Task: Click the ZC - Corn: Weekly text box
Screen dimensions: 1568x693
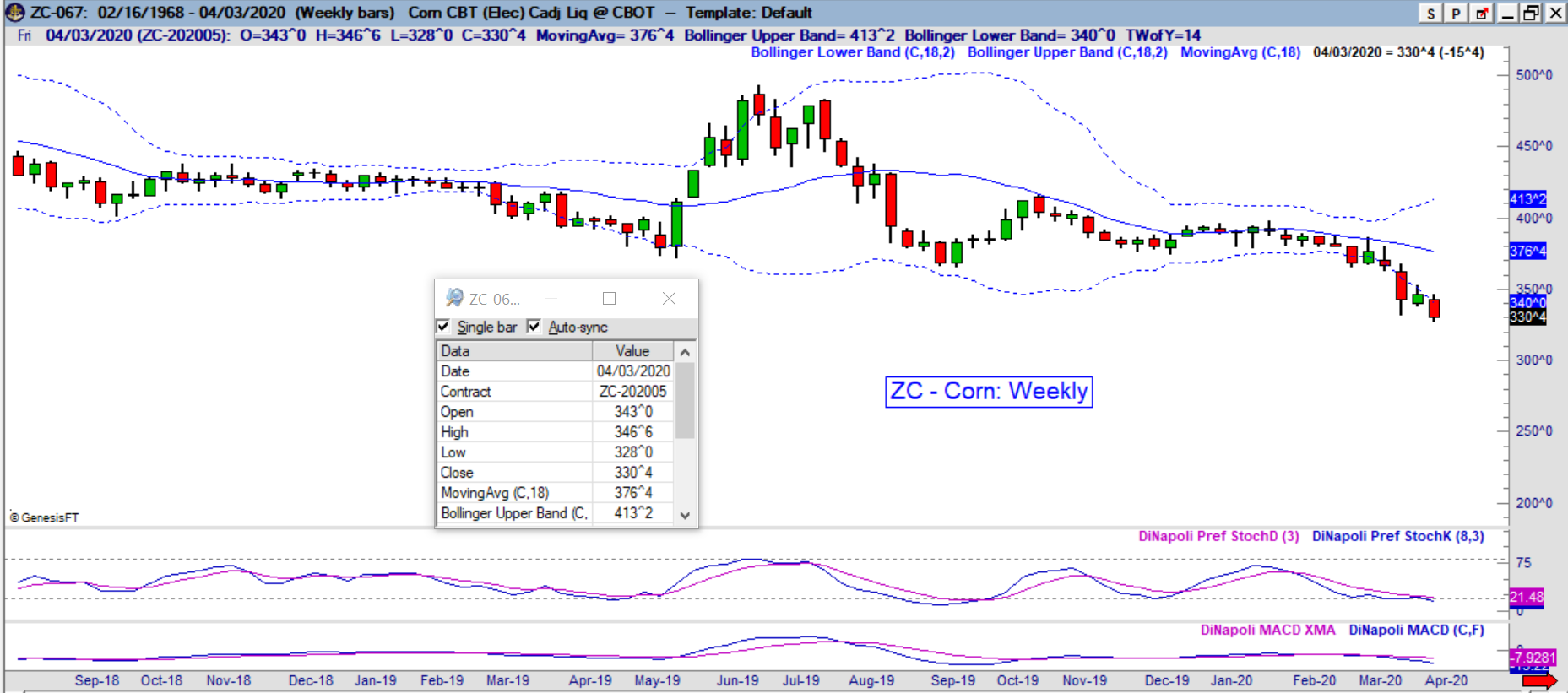Action: coord(989,392)
